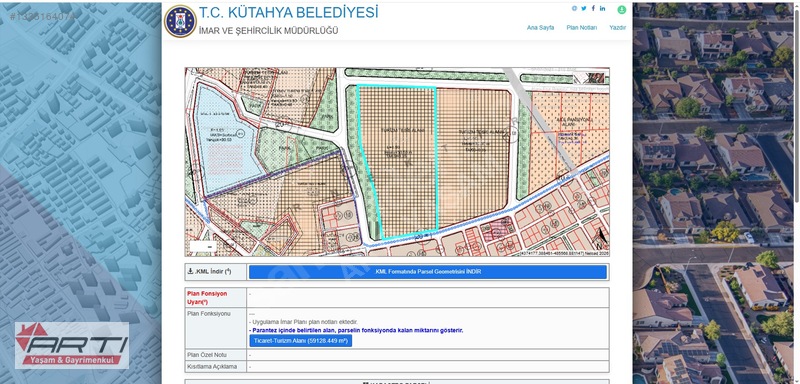Click the ARTI Yaşam & Gayrimenkul logo
The width and height of the screenshot is (800, 384).
point(71,345)
